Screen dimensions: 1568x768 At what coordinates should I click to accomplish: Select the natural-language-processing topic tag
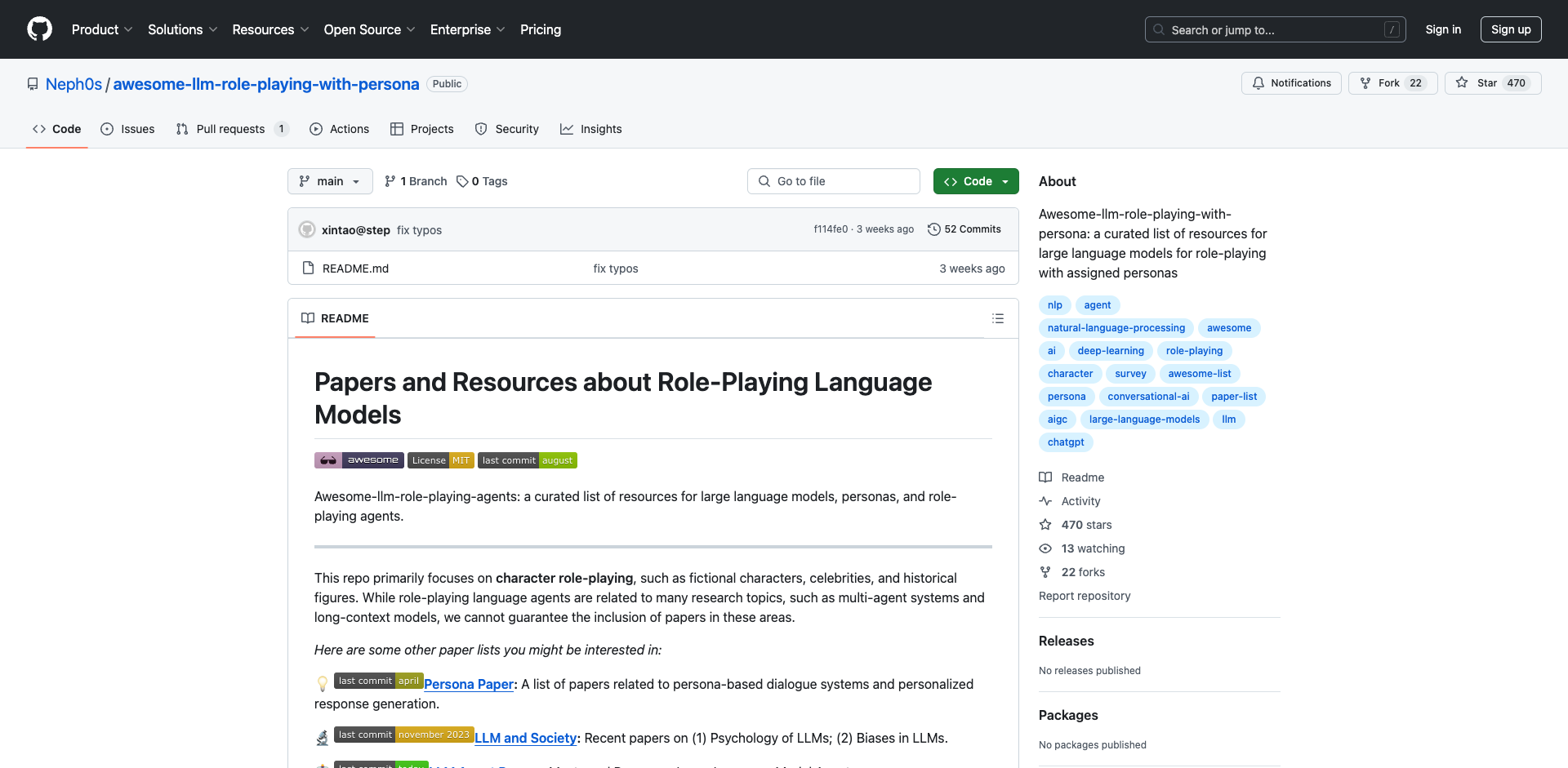(x=1116, y=328)
